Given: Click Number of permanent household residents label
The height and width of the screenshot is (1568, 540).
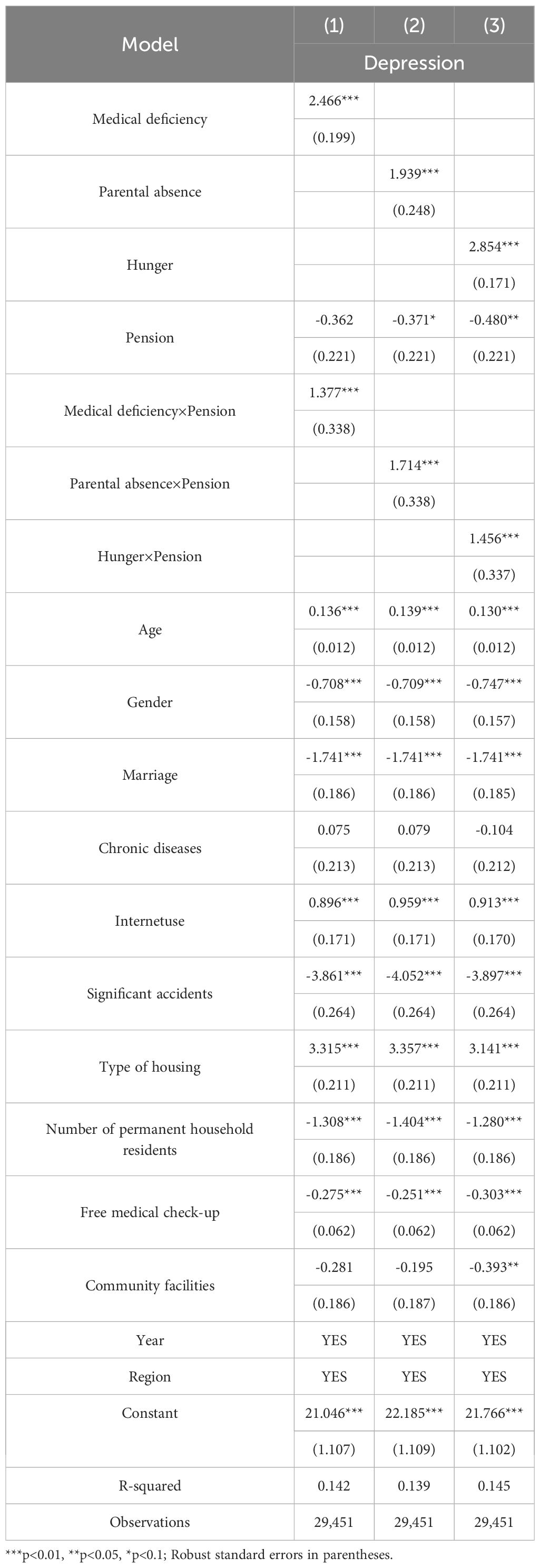Looking at the screenshot, I should click(x=150, y=1140).
